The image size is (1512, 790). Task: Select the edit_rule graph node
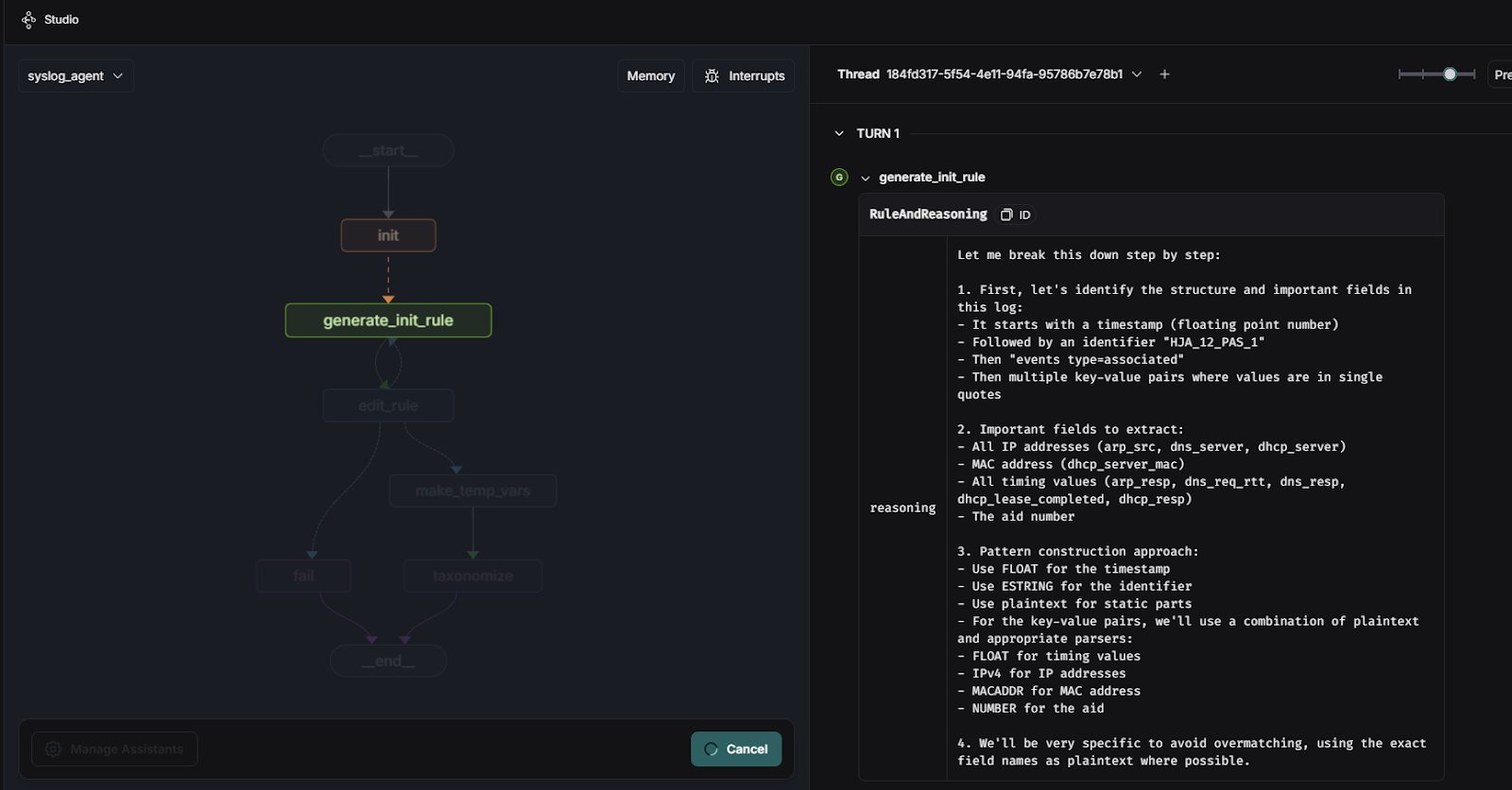[388, 405]
